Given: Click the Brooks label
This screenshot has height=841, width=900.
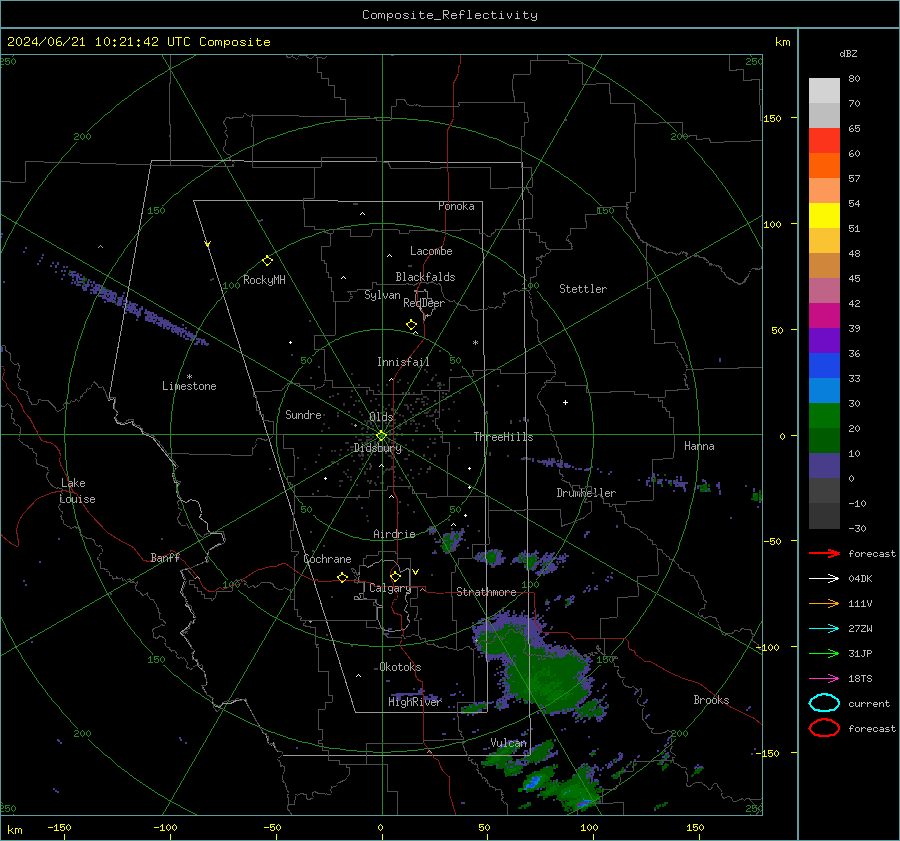Looking at the screenshot, I should (x=711, y=700).
